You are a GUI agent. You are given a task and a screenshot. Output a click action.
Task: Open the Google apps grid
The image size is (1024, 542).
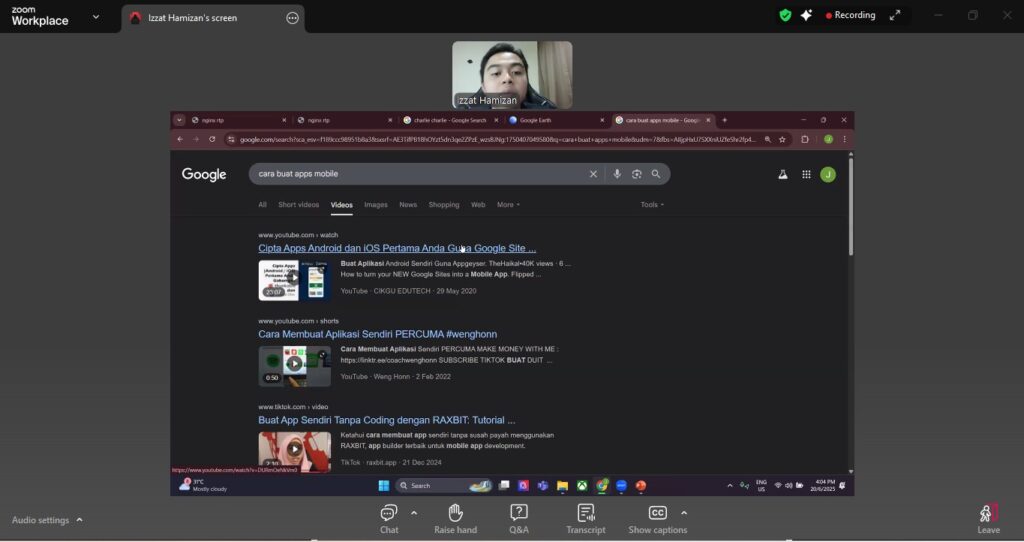coord(807,174)
